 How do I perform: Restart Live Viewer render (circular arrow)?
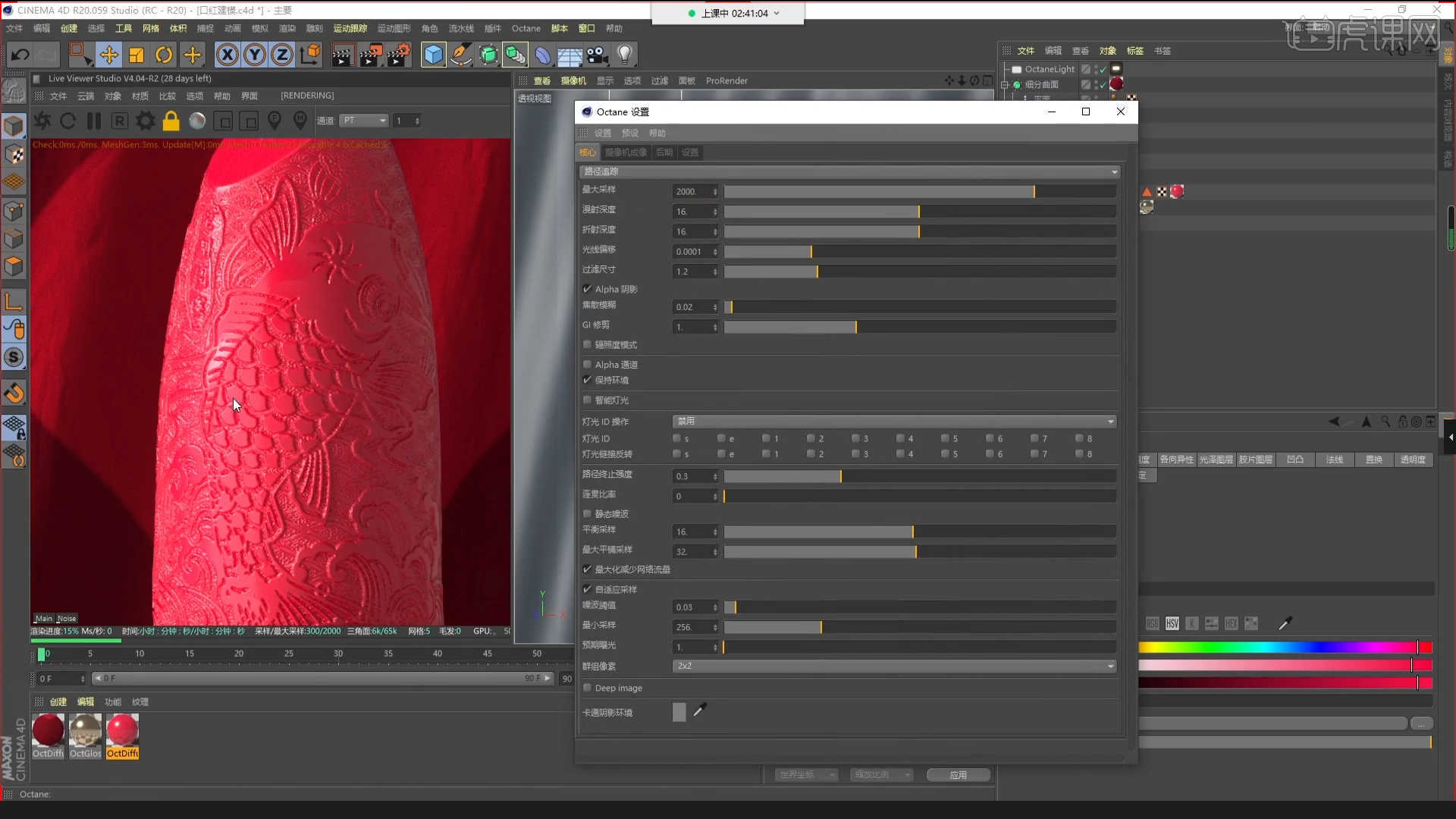68,121
